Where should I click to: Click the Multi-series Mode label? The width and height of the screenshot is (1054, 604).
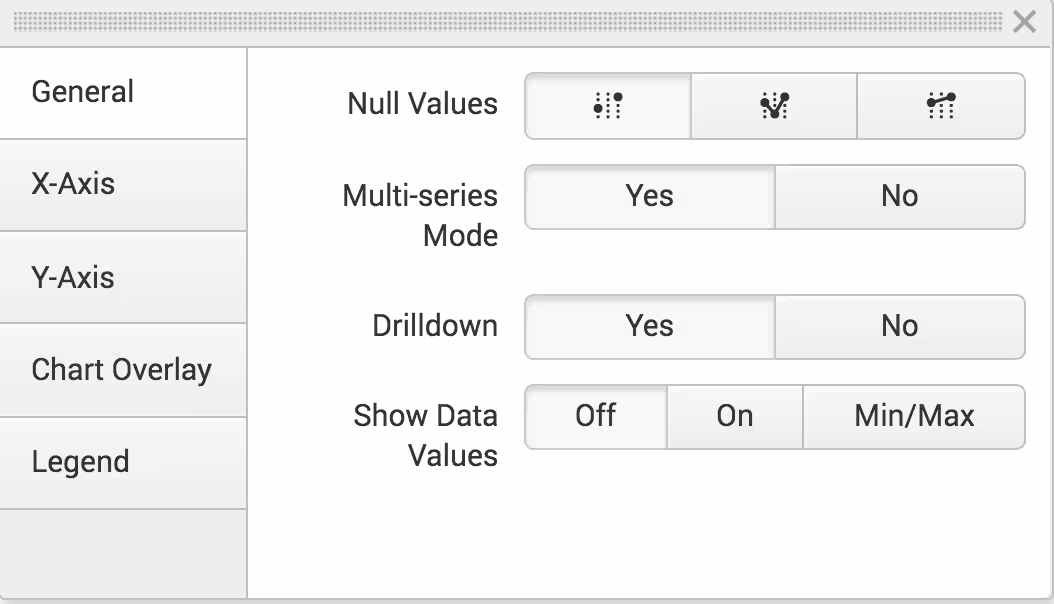pos(420,215)
